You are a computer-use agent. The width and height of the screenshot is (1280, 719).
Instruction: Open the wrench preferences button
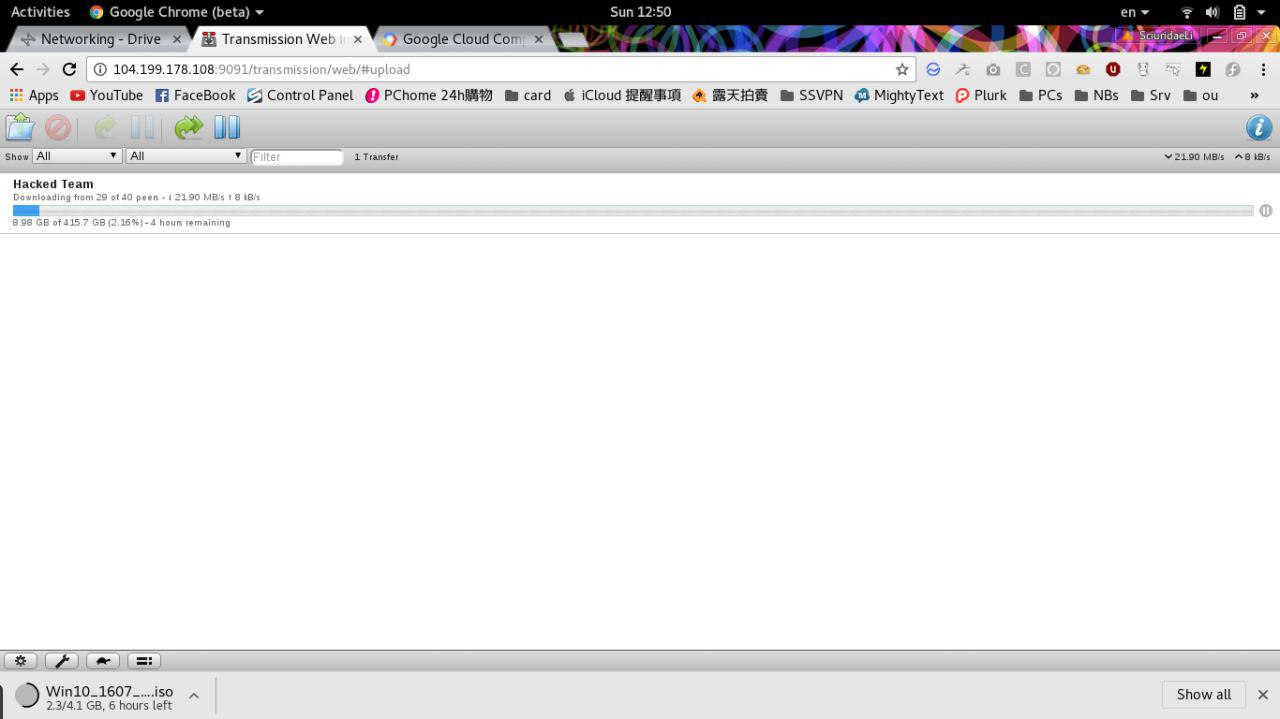click(x=62, y=661)
